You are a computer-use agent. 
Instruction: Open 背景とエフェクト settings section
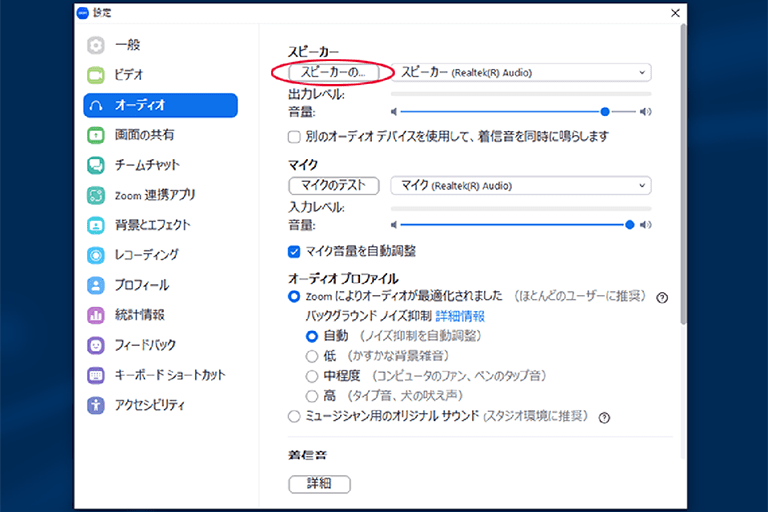[x=160, y=225]
